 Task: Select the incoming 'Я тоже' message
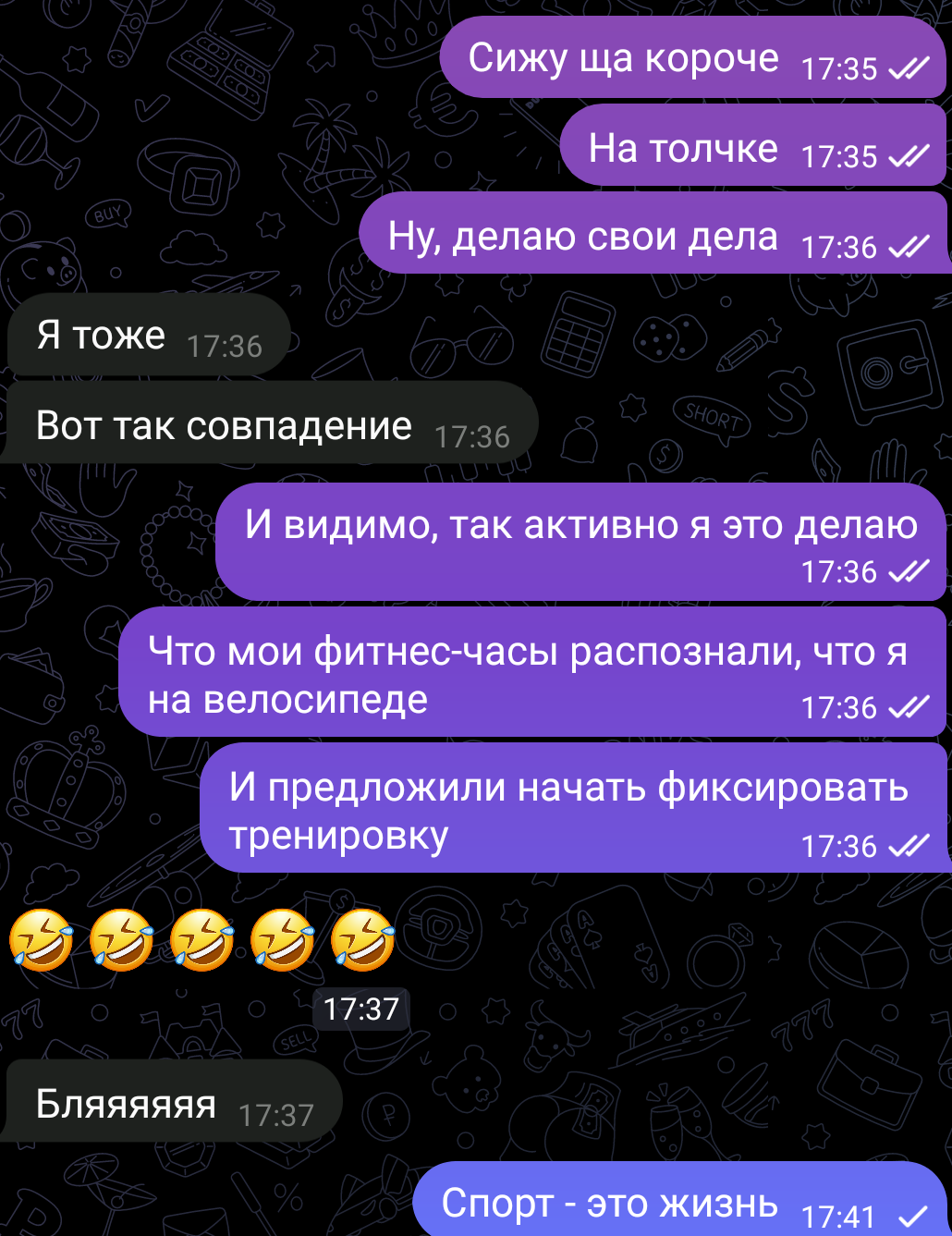pyautogui.click(x=148, y=335)
